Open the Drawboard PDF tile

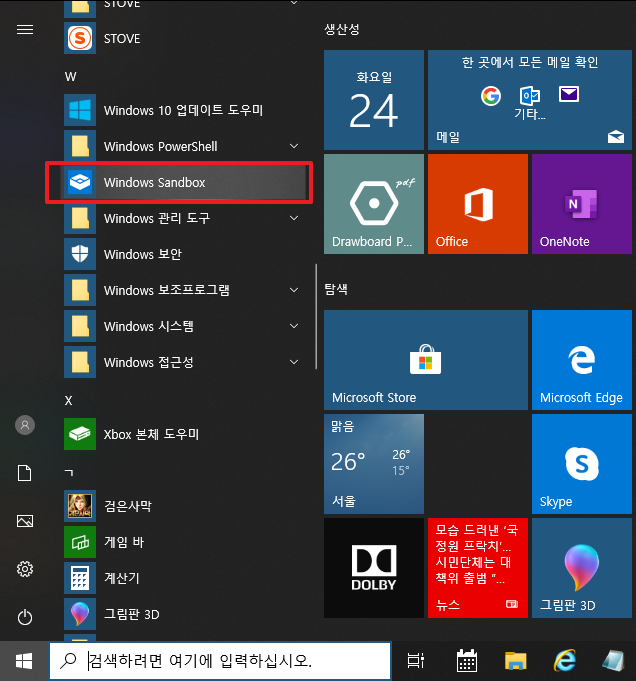(374, 204)
